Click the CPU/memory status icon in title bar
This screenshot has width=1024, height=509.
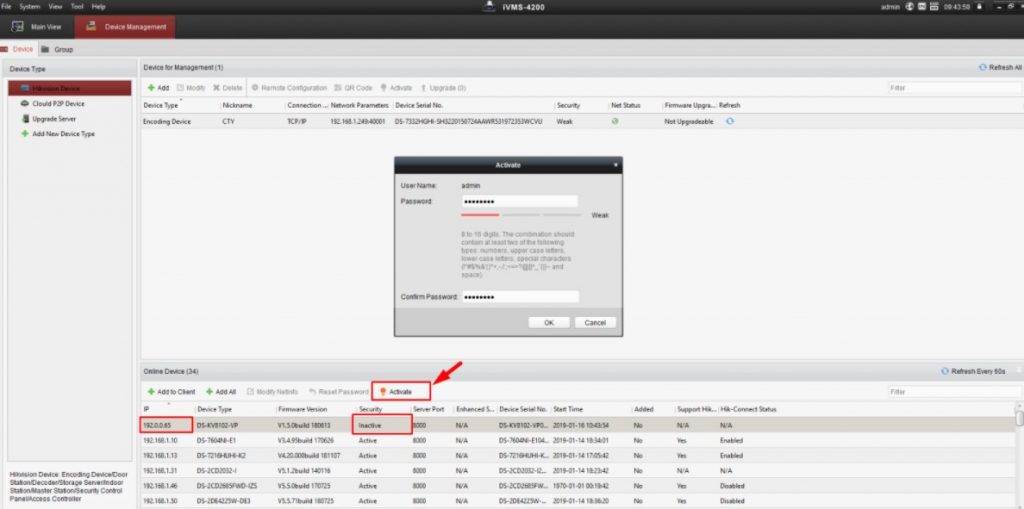[933, 7]
